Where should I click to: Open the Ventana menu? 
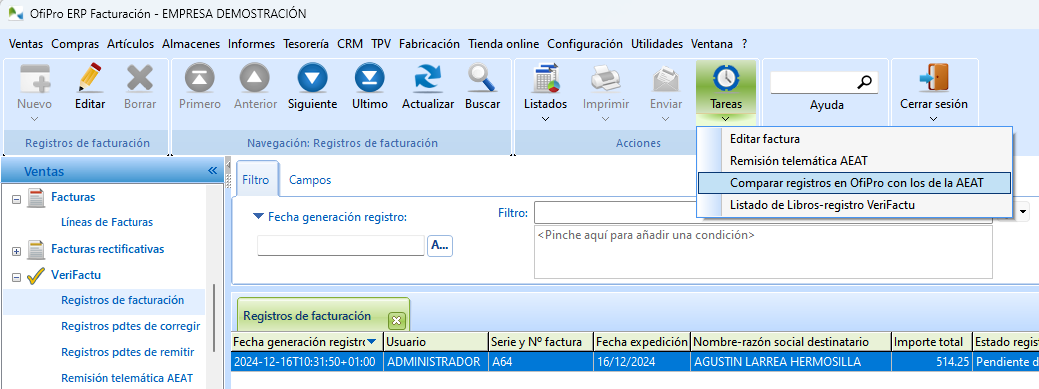[712, 44]
